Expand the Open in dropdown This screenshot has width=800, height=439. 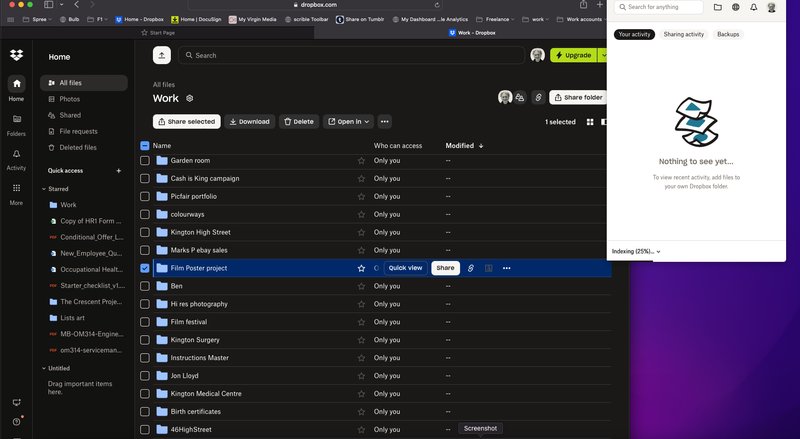pos(348,122)
